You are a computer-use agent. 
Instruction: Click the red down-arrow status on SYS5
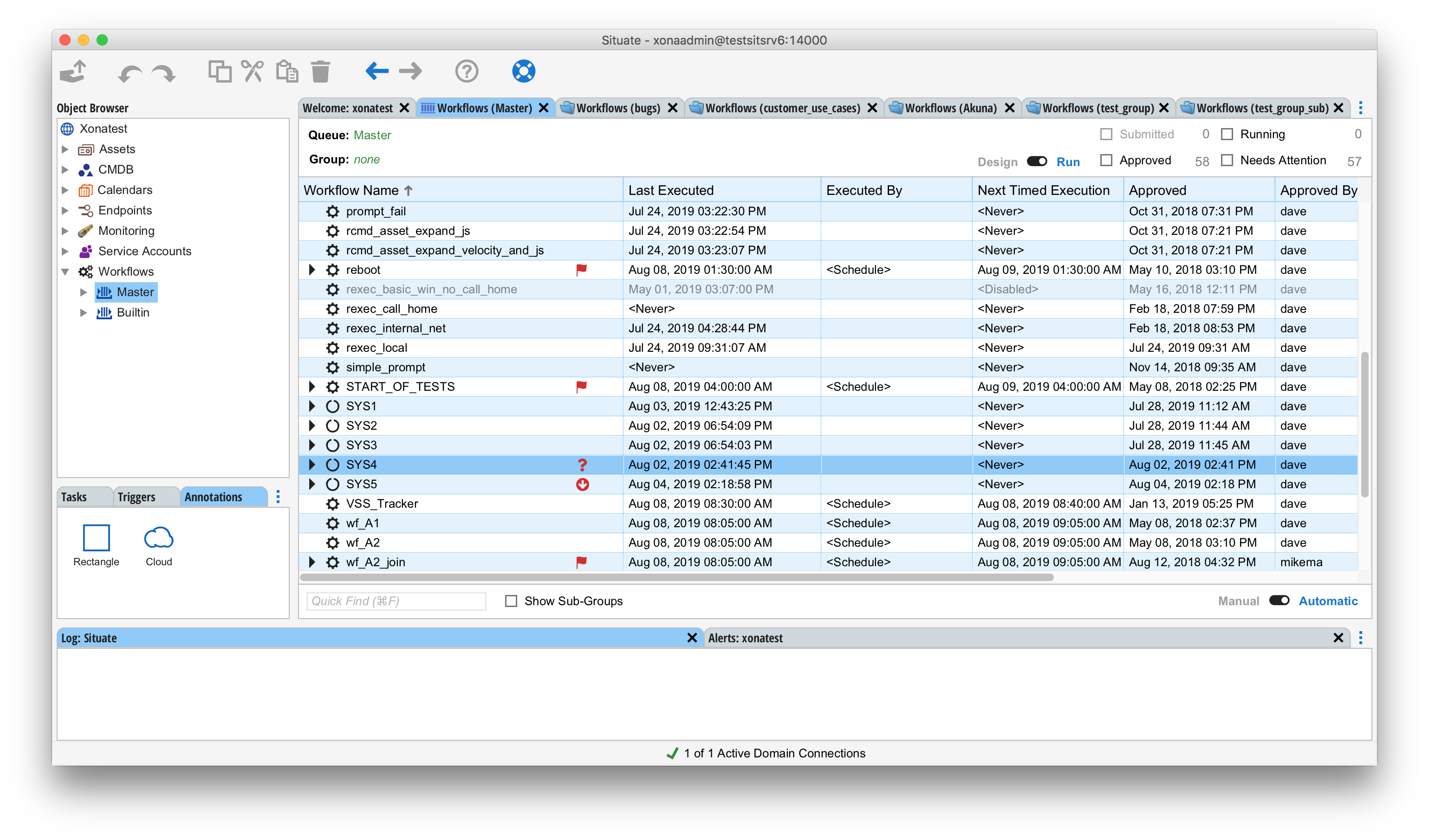tap(582, 485)
